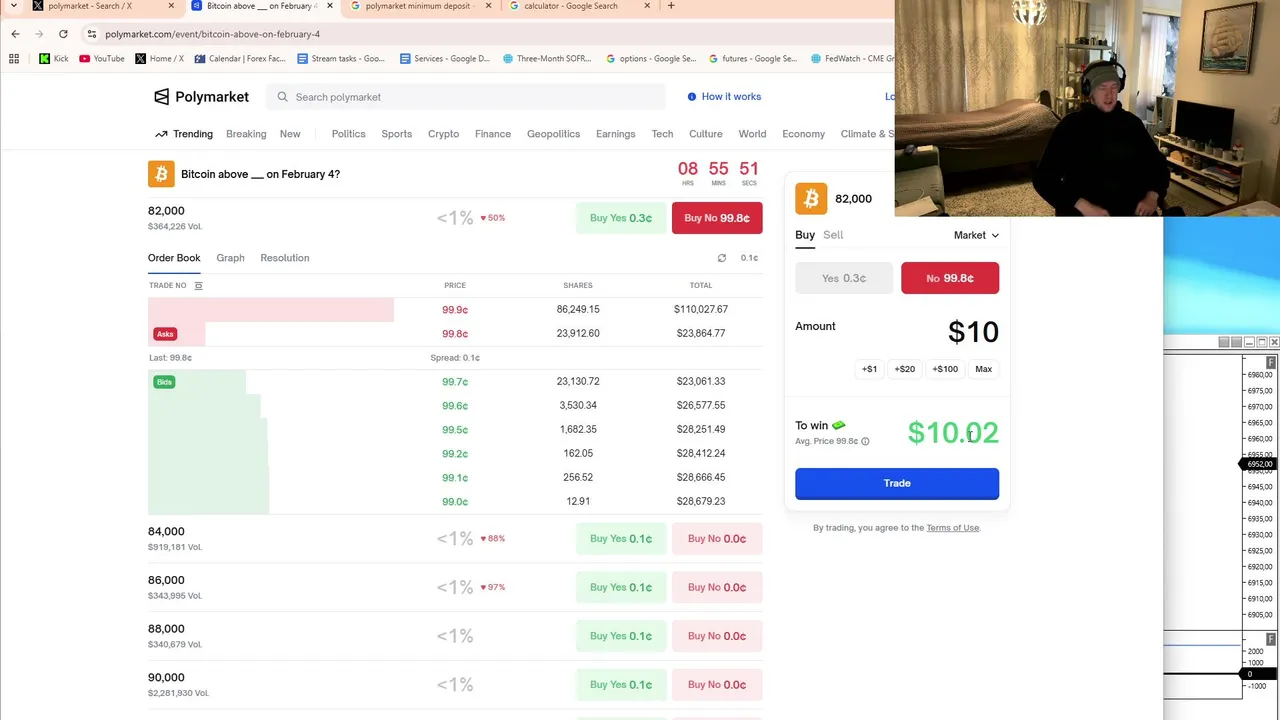This screenshot has width=1280, height=720.
Task: Open the Kick bookmark
Action: pyautogui.click(x=54, y=59)
